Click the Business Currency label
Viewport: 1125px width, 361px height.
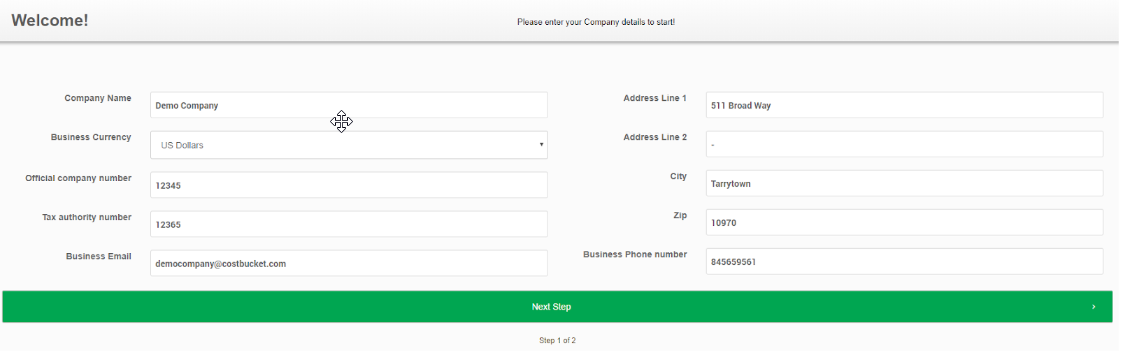click(91, 137)
